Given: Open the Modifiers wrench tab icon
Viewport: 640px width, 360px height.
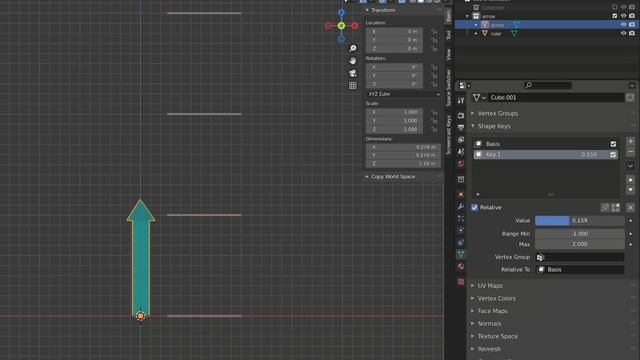Looking at the screenshot, I should click(461, 206).
